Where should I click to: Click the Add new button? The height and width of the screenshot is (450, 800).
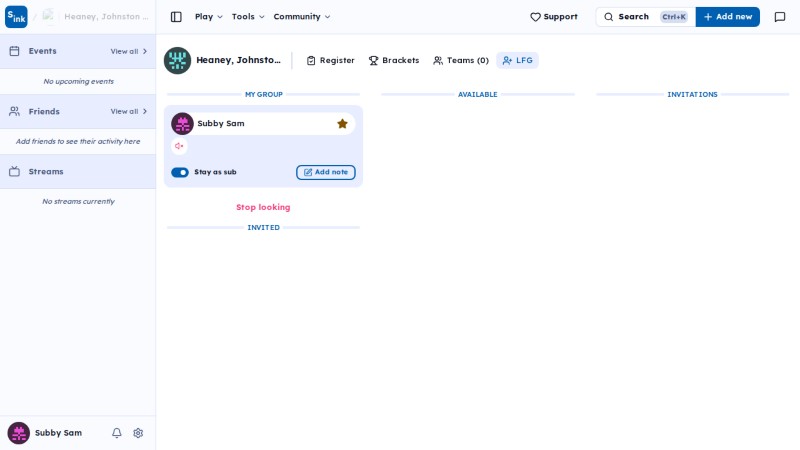tap(728, 17)
